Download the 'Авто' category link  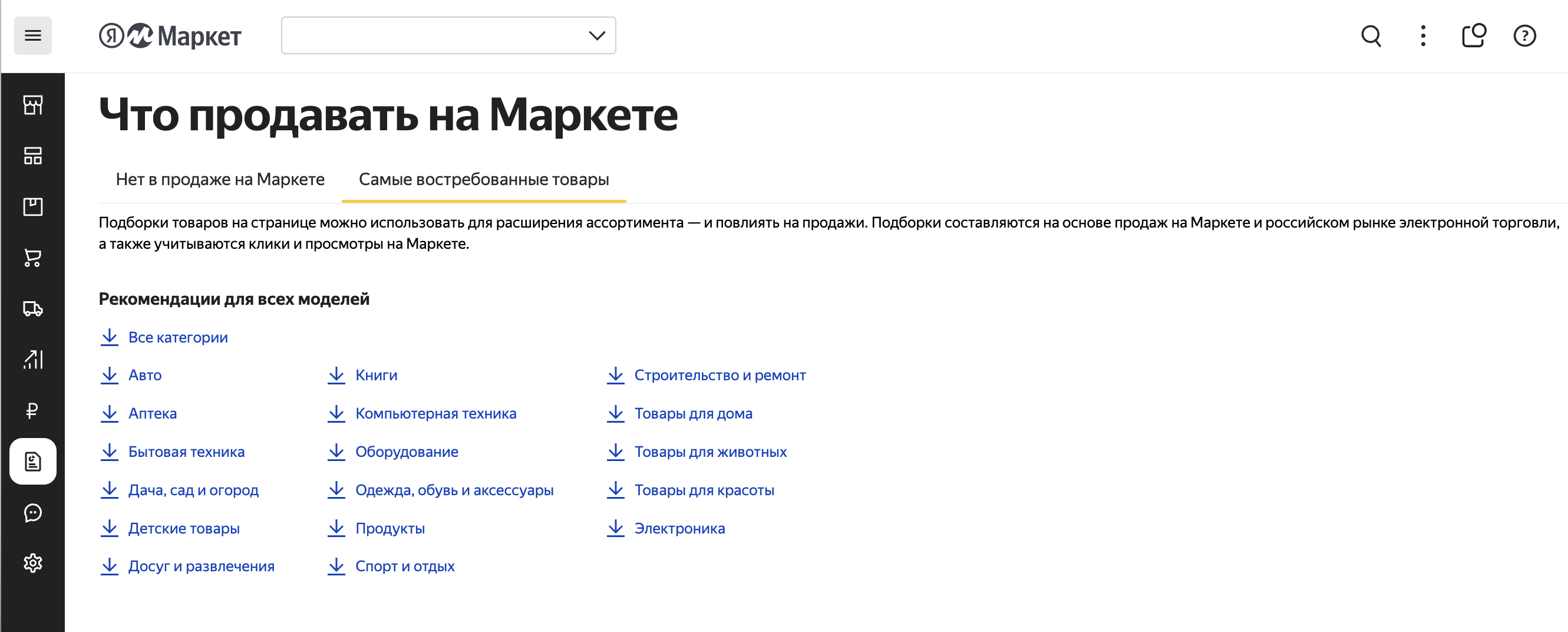click(x=131, y=375)
